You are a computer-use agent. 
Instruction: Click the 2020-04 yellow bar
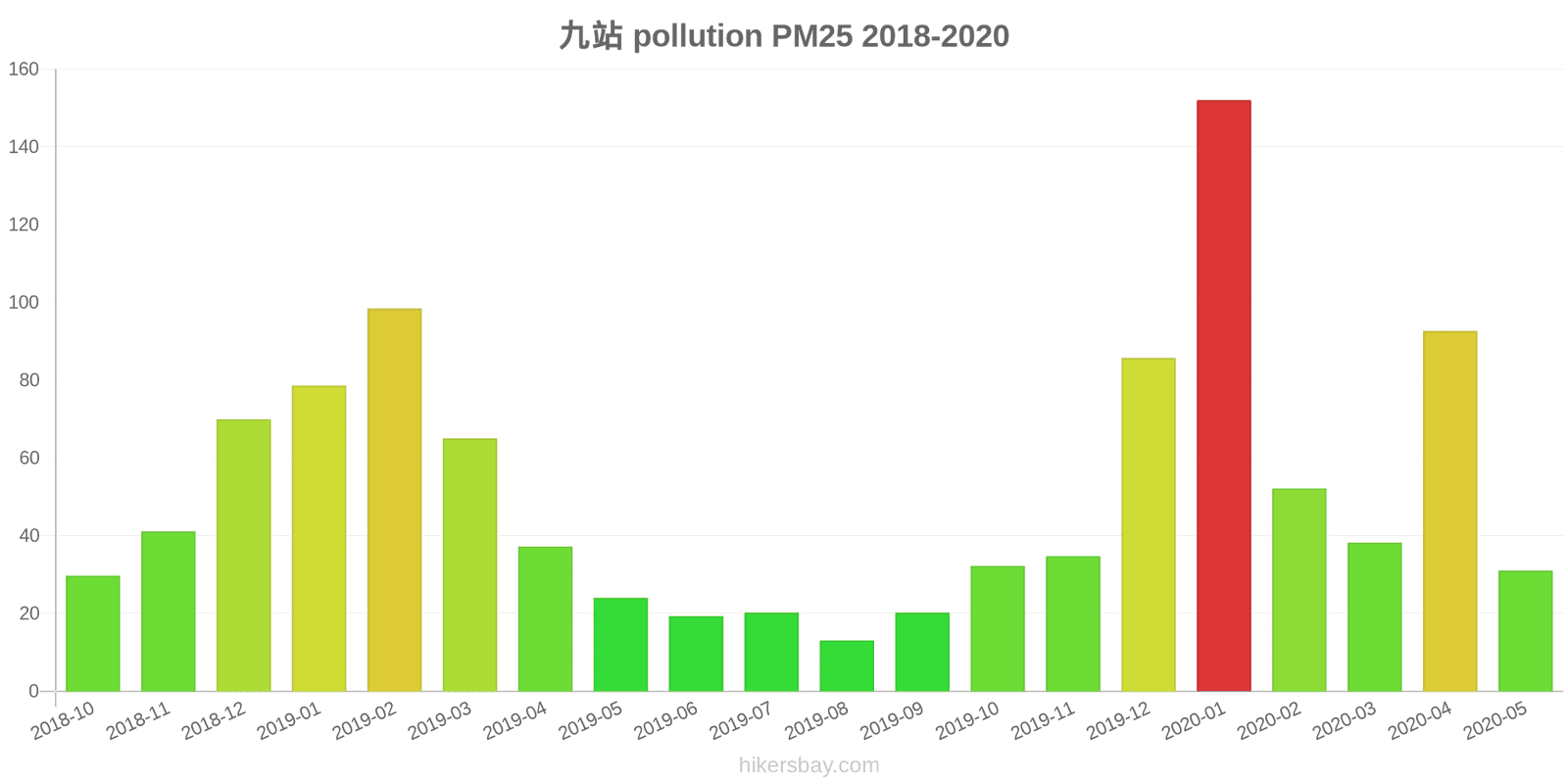pyautogui.click(x=1449, y=512)
